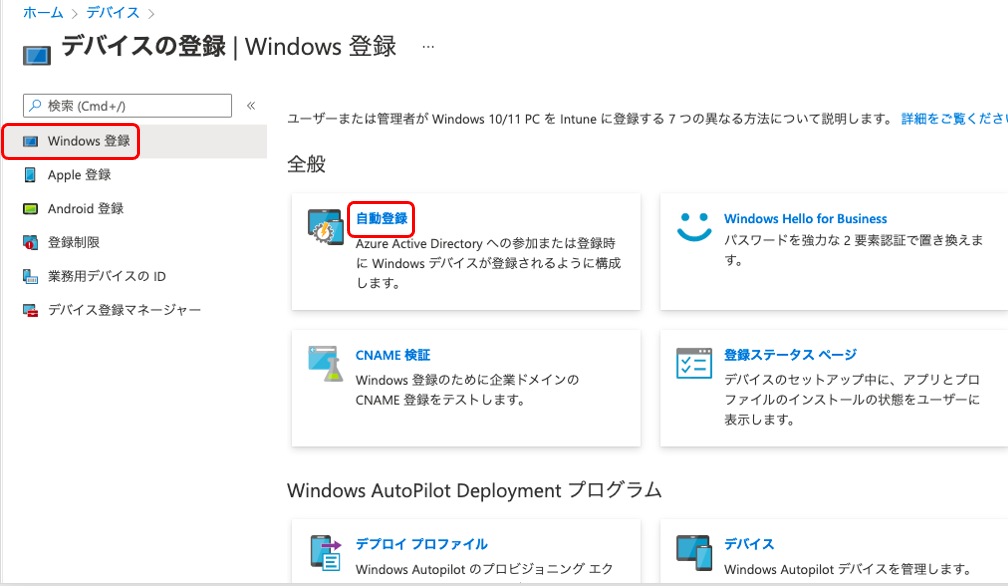1008x586 pixels.
Task: Open the 登録ステータス ページ link
Action: click(x=790, y=355)
